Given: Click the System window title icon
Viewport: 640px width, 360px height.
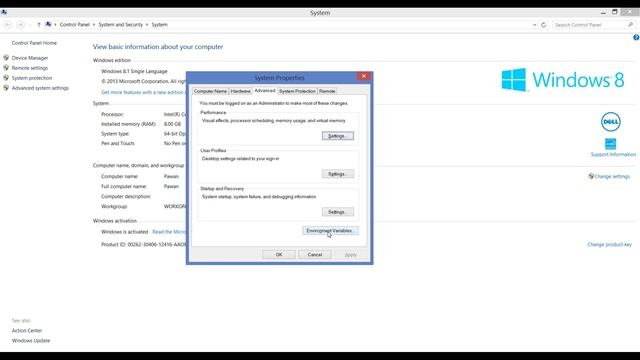Looking at the screenshot, I should coord(4,12).
